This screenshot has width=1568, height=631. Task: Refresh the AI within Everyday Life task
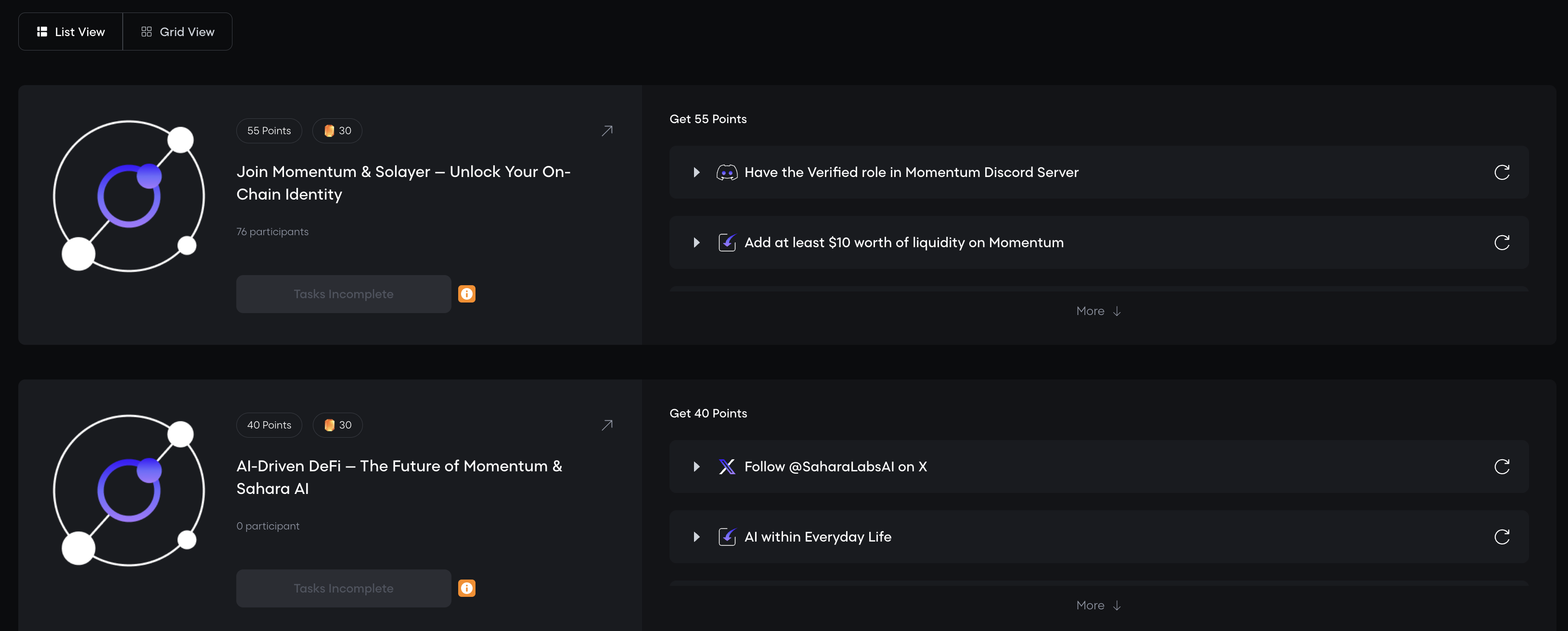1501,537
